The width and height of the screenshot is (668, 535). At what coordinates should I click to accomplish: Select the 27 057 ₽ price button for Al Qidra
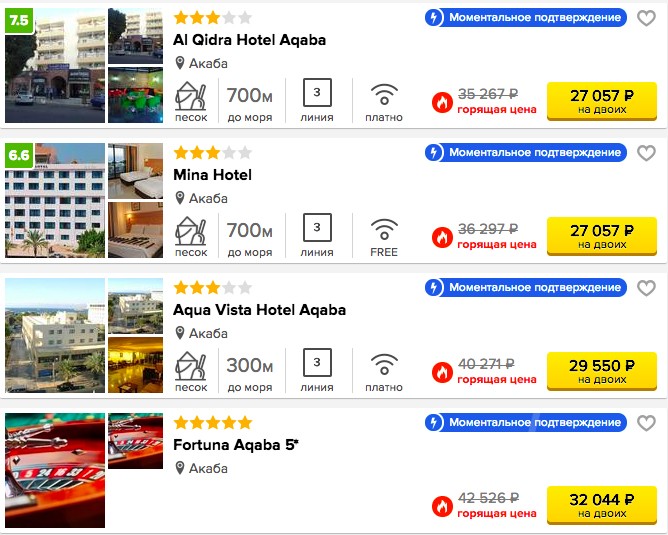click(x=602, y=101)
